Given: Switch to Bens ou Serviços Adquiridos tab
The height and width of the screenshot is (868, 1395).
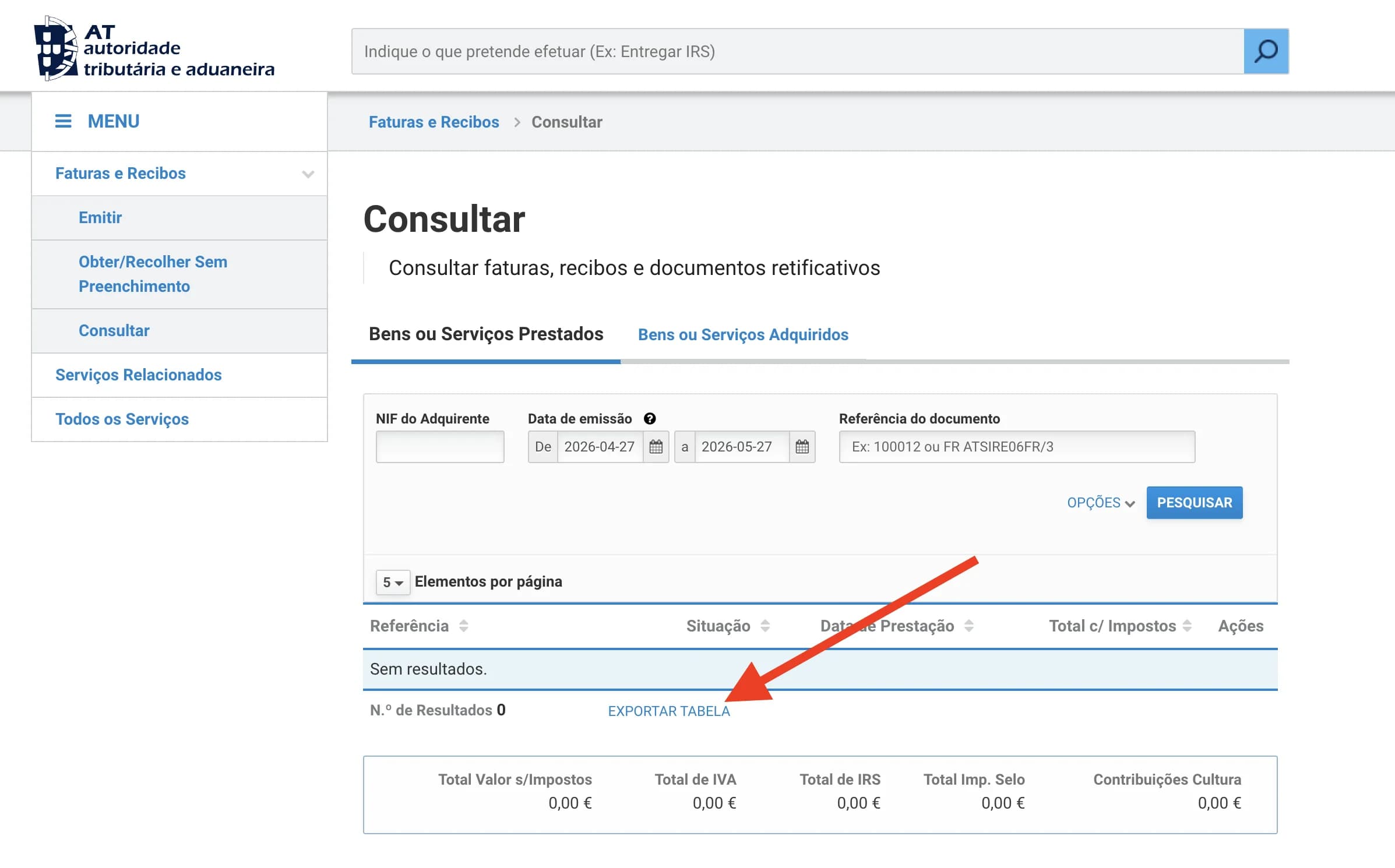Looking at the screenshot, I should click(x=743, y=334).
